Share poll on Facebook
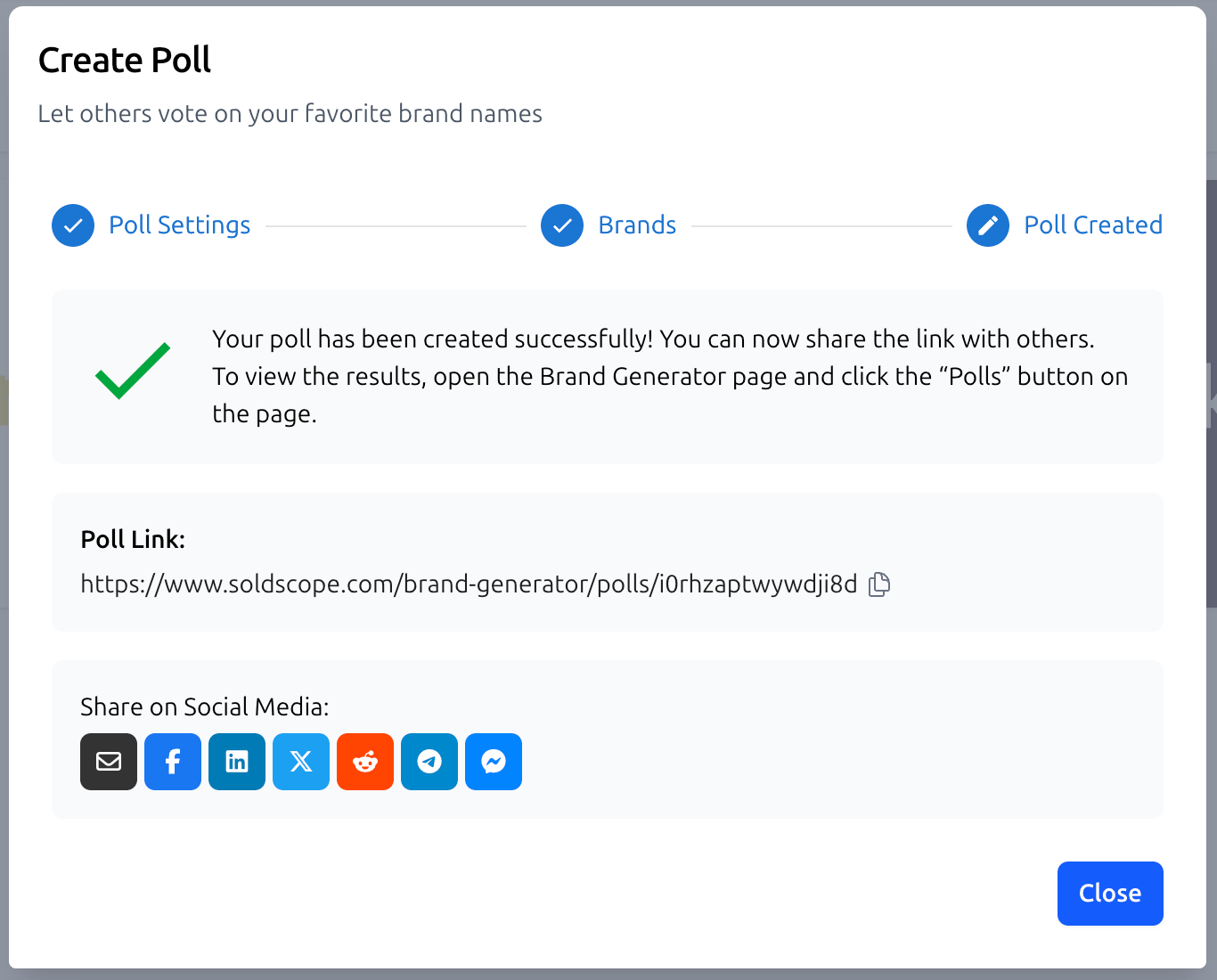 pyautogui.click(x=172, y=762)
